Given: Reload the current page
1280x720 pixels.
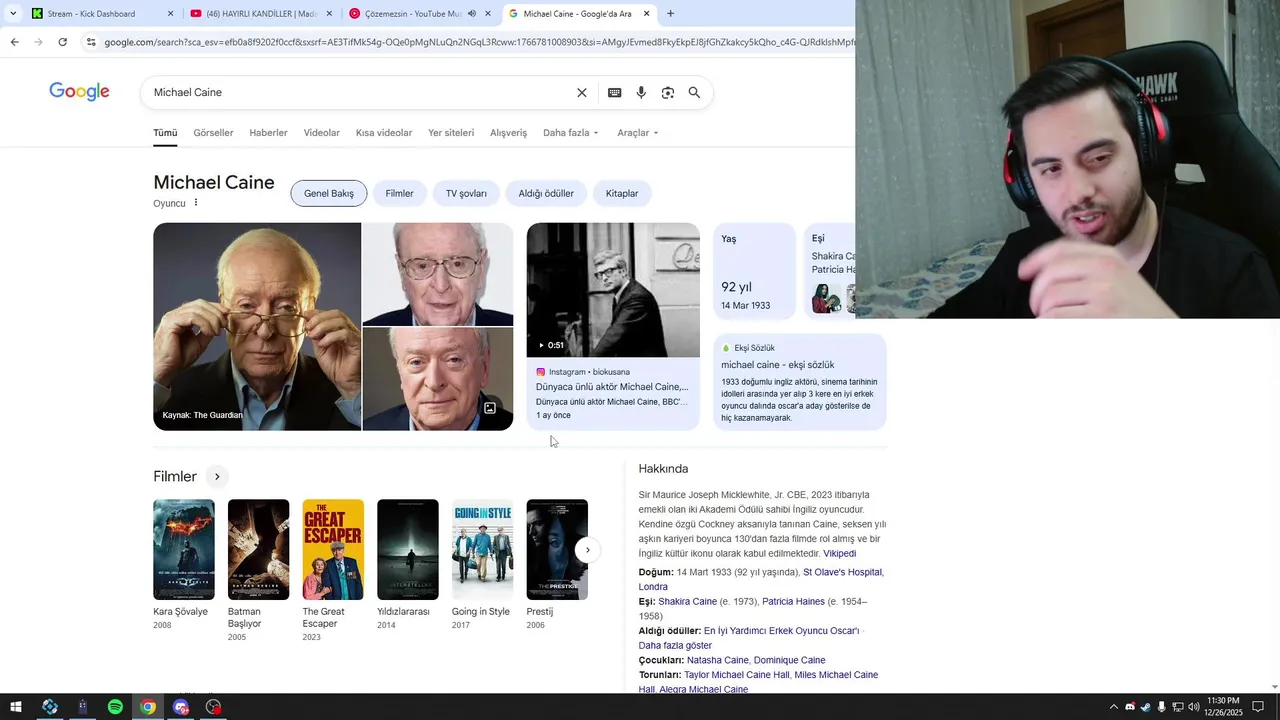Looking at the screenshot, I should (x=62, y=42).
